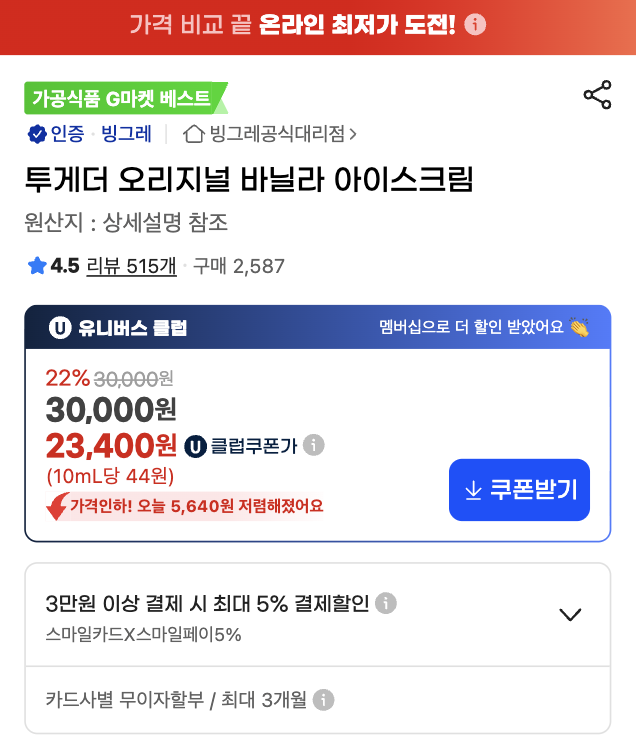This screenshot has width=636, height=746.
Task: Tap the 온라인 최저가 도전 banner
Action: click(x=318, y=27)
